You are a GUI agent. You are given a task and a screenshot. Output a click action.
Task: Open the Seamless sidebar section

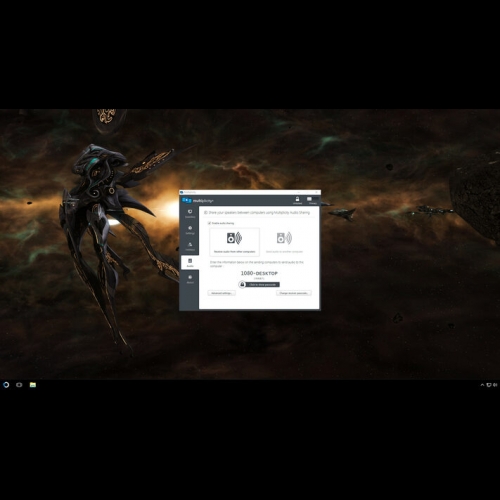pyautogui.click(x=190, y=214)
